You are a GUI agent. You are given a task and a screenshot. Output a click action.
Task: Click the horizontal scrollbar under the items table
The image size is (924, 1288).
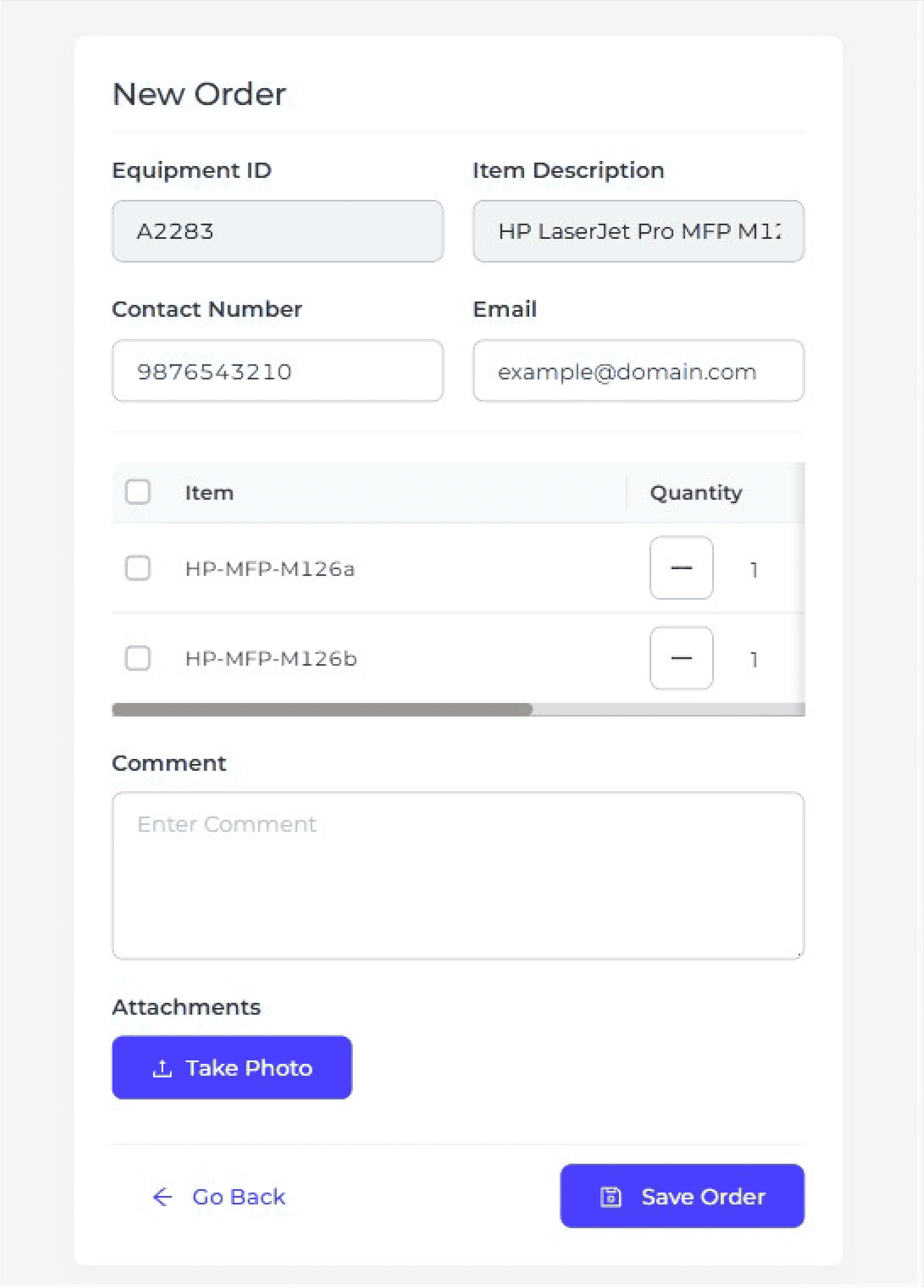pos(322,709)
